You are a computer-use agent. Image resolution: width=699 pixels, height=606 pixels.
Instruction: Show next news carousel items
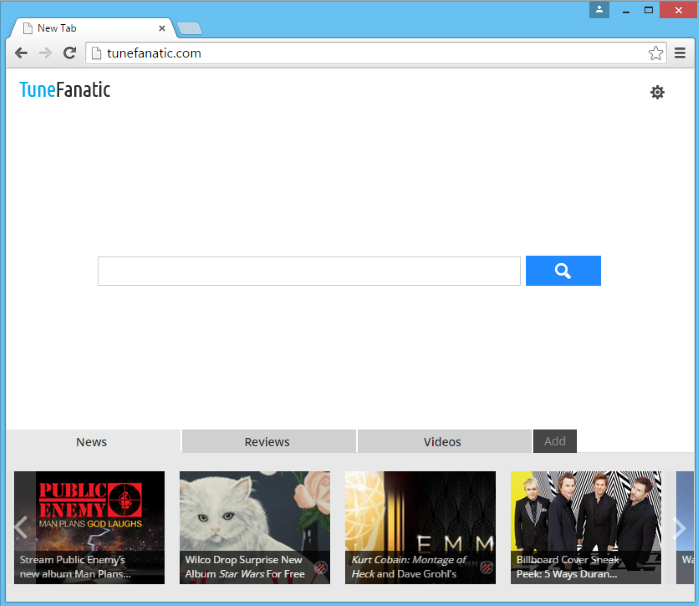680,528
